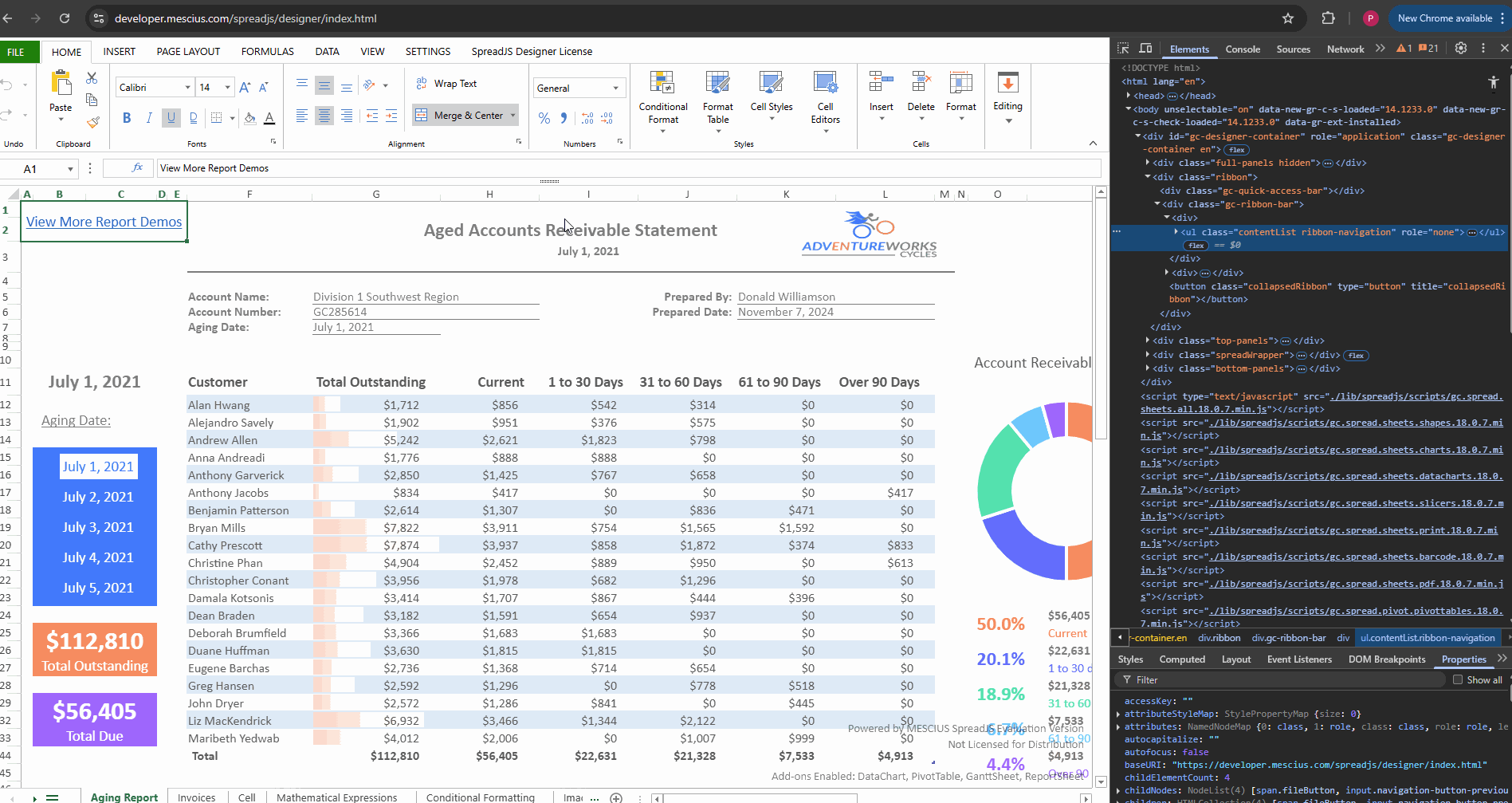Viewport: 1512px width, 803px height.
Task: Open the borders dropdown arrow
Action: click(232, 118)
